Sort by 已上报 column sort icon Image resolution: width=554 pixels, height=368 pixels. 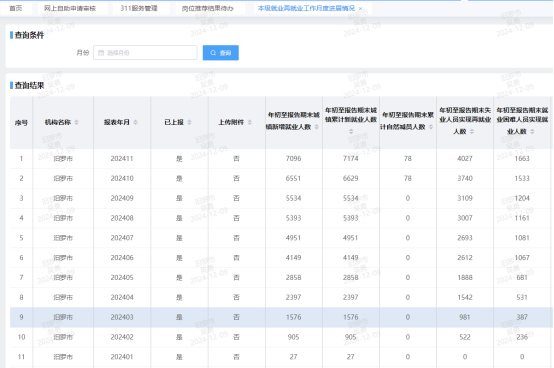[x=189, y=122]
